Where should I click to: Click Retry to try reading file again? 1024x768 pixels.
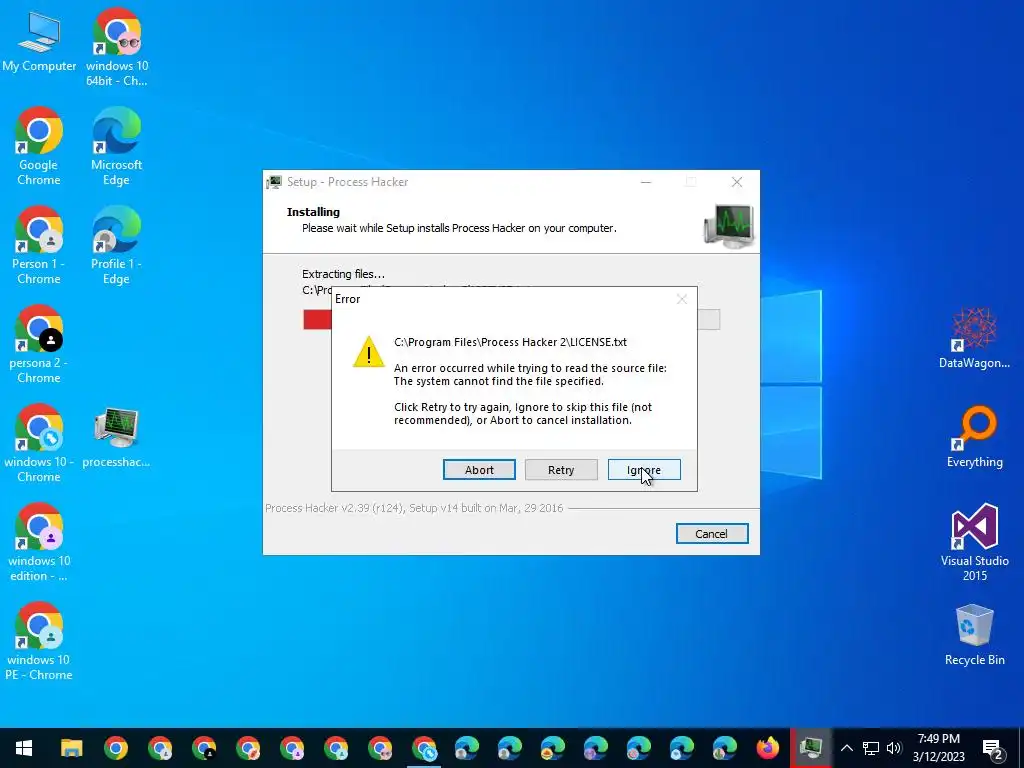pyautogui.click(x=561, y=470)
